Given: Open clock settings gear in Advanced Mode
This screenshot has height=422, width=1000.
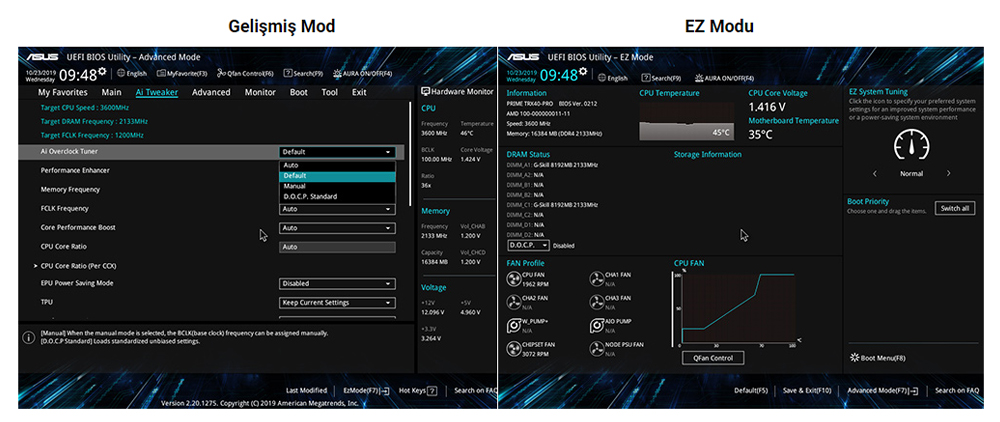Looking at the screenshot, I should coord(102,71).
